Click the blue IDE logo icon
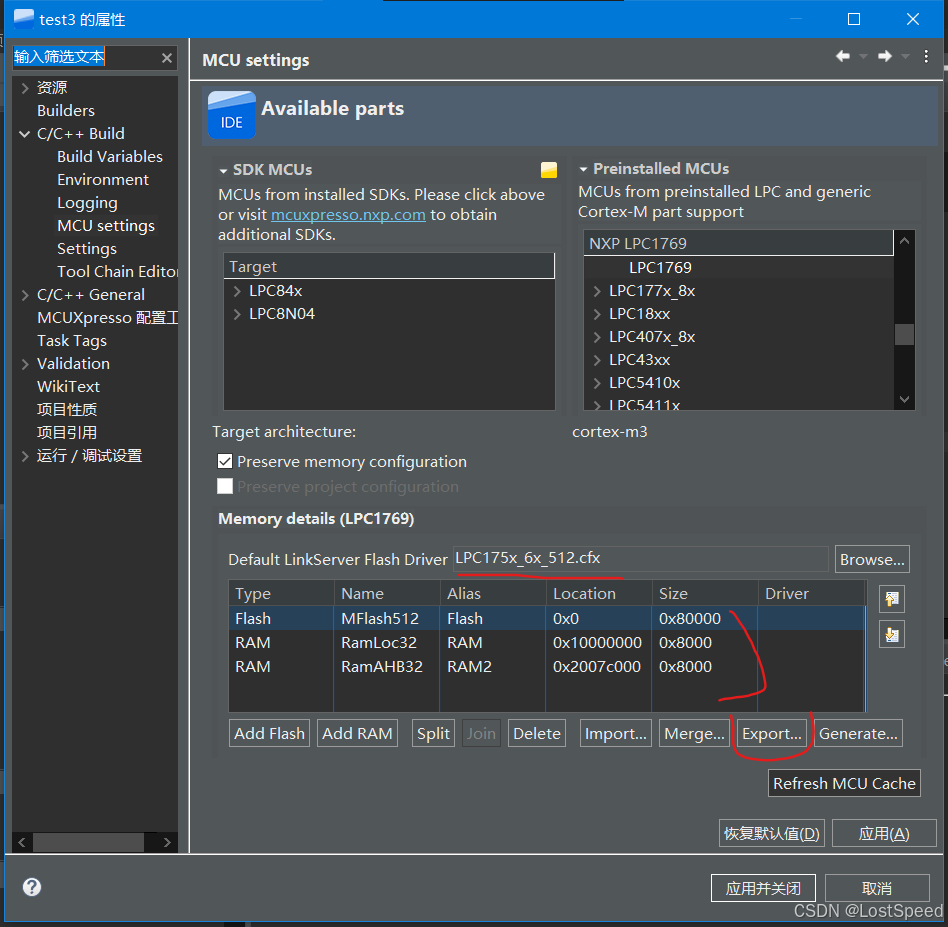 (232, 115)
